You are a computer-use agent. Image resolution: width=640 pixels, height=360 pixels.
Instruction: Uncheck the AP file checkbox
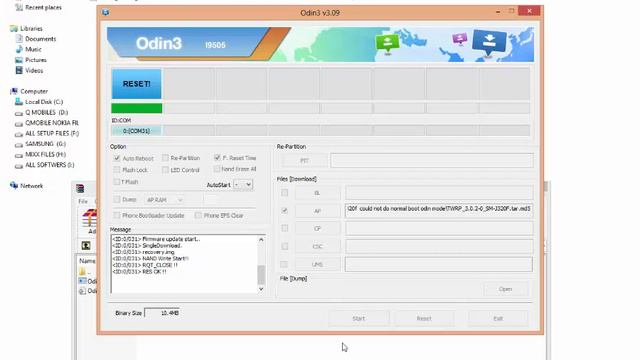pos(284,211)
